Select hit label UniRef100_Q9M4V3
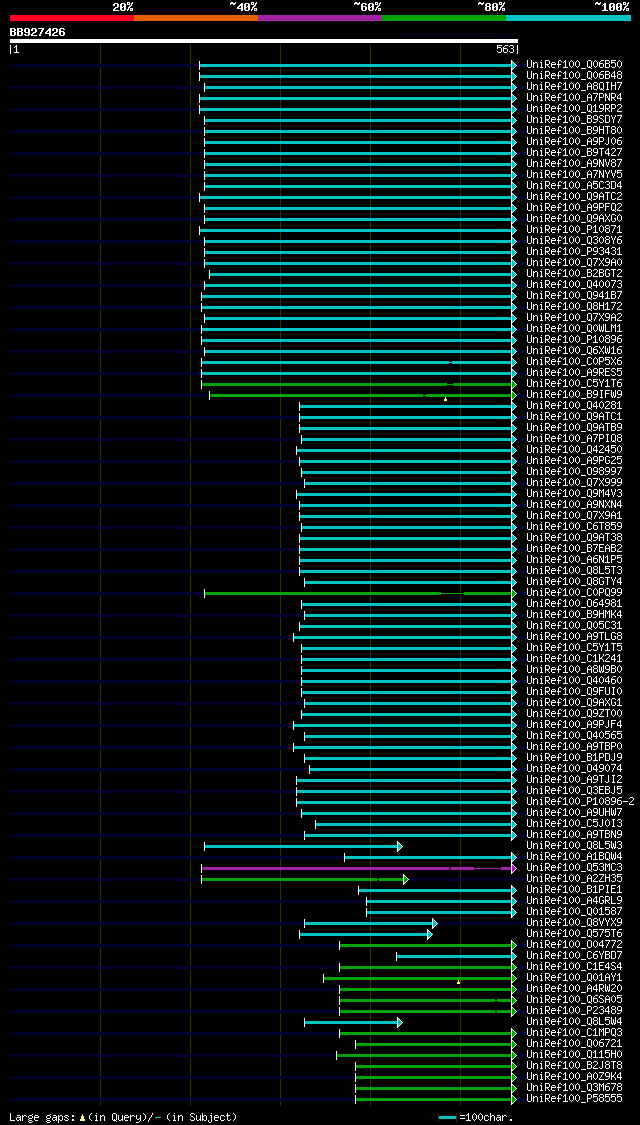 coord(574,494)
